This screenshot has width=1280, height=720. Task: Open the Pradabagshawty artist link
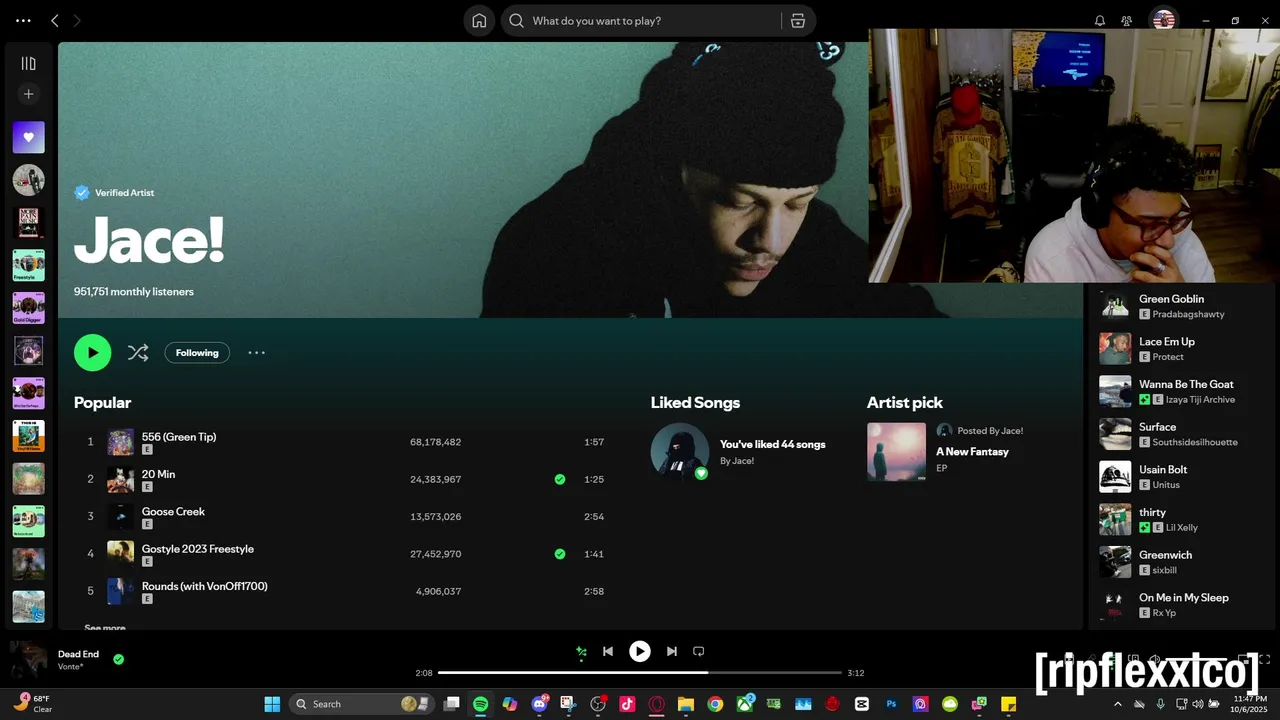point(1188,314)
